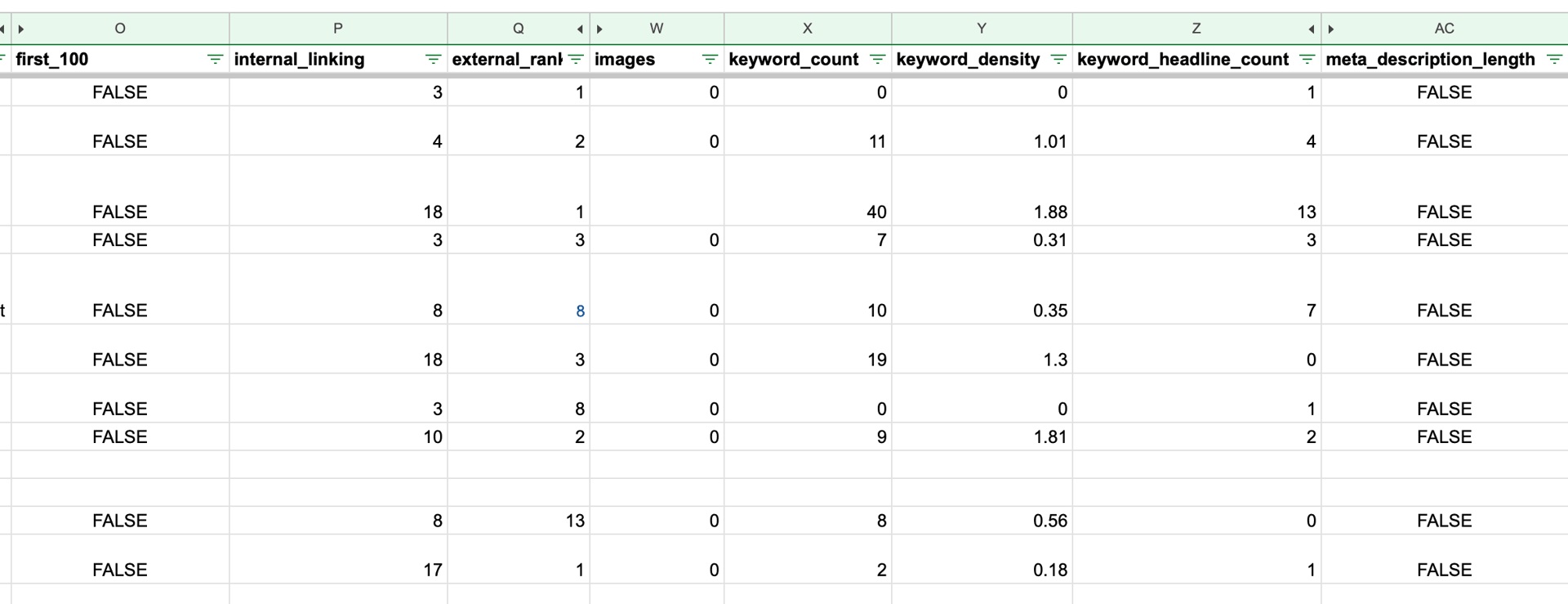Screen dimensions: 1568x604
Task: Select the first_100 header cell
Action: 120,59
